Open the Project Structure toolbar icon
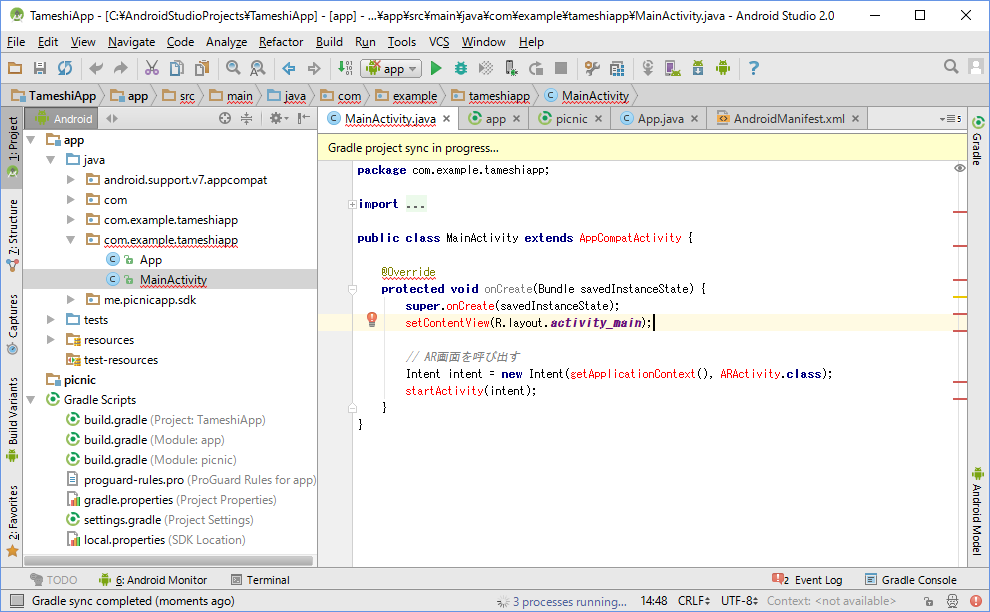This screenshot has width=990, height=612. tap(617, 68)
